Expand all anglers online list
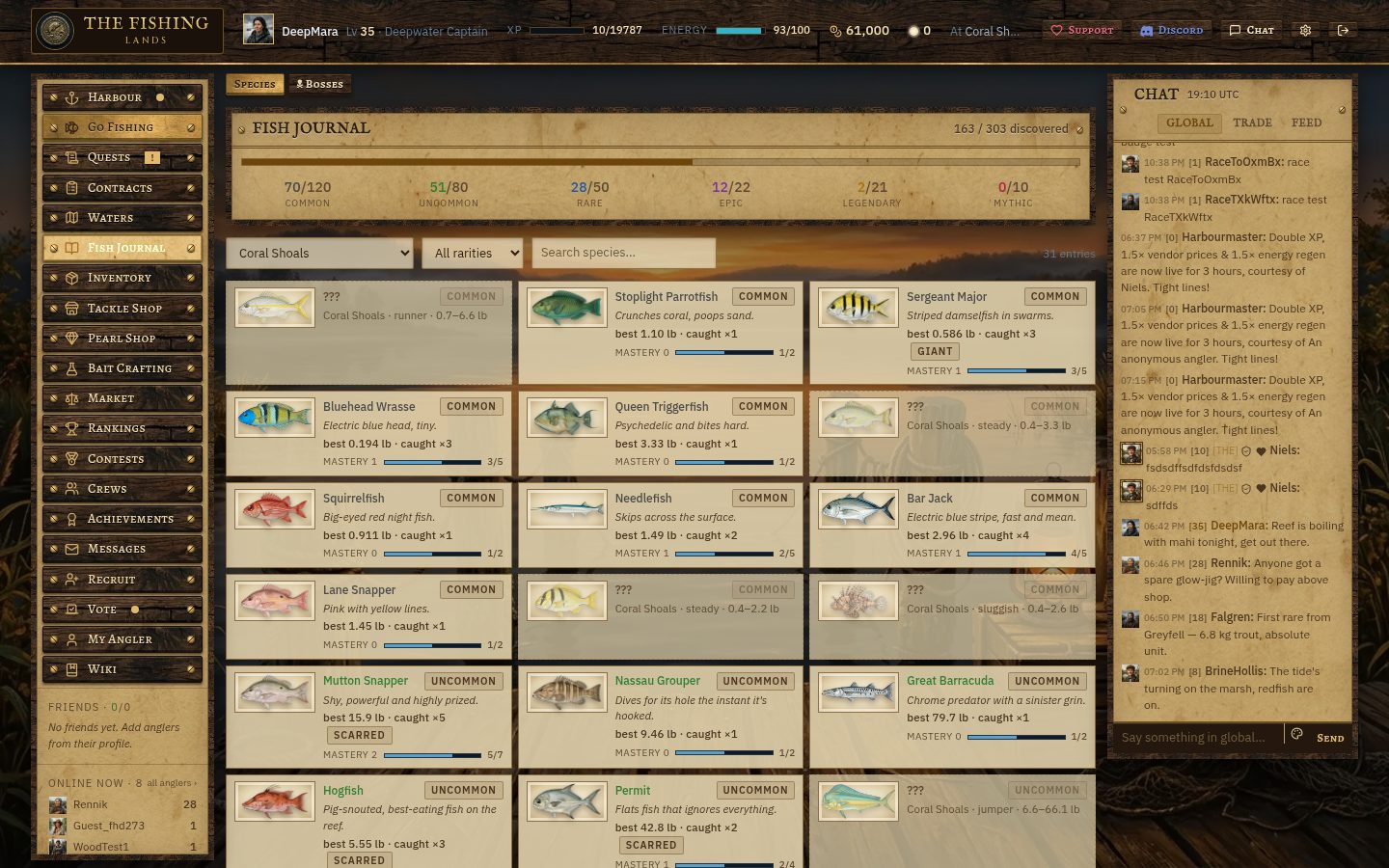1389x868 pixels. (173, 783)
